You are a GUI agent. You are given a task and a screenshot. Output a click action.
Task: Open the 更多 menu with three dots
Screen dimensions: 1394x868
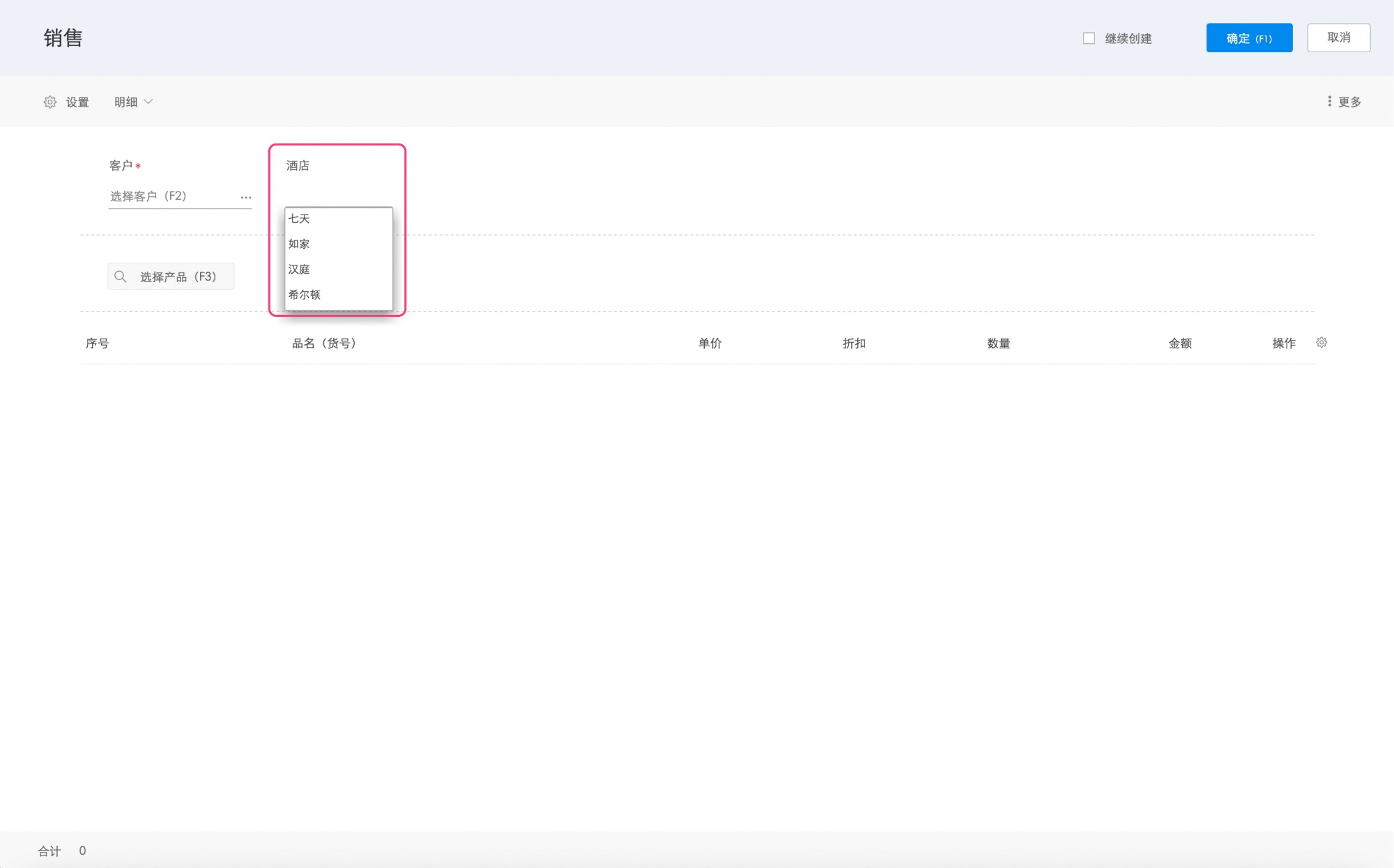(1345, 102)
